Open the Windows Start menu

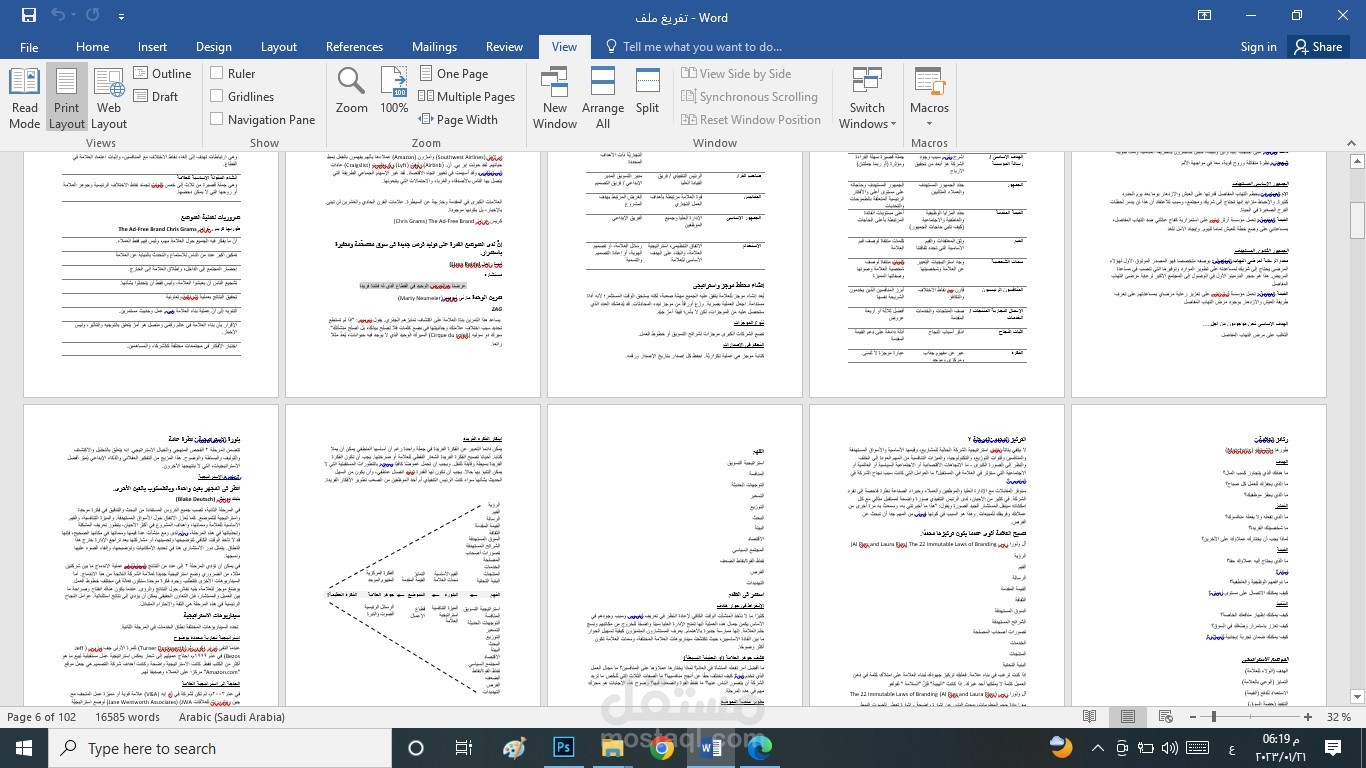point(24,748)
